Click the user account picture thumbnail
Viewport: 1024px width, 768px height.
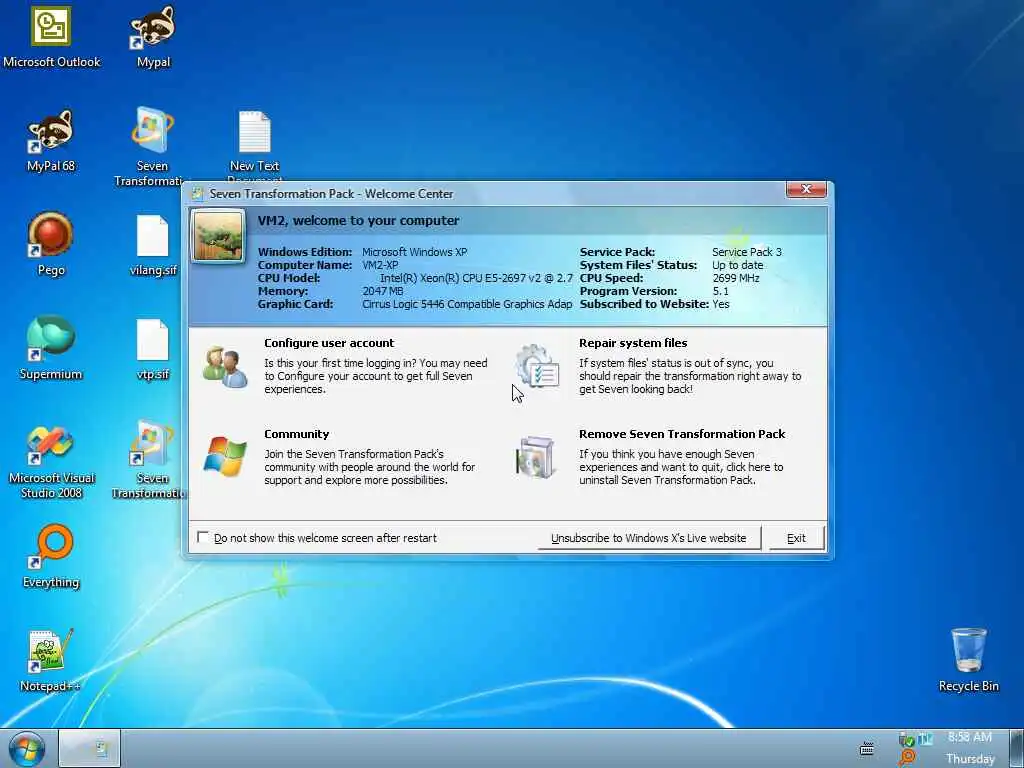218,236
